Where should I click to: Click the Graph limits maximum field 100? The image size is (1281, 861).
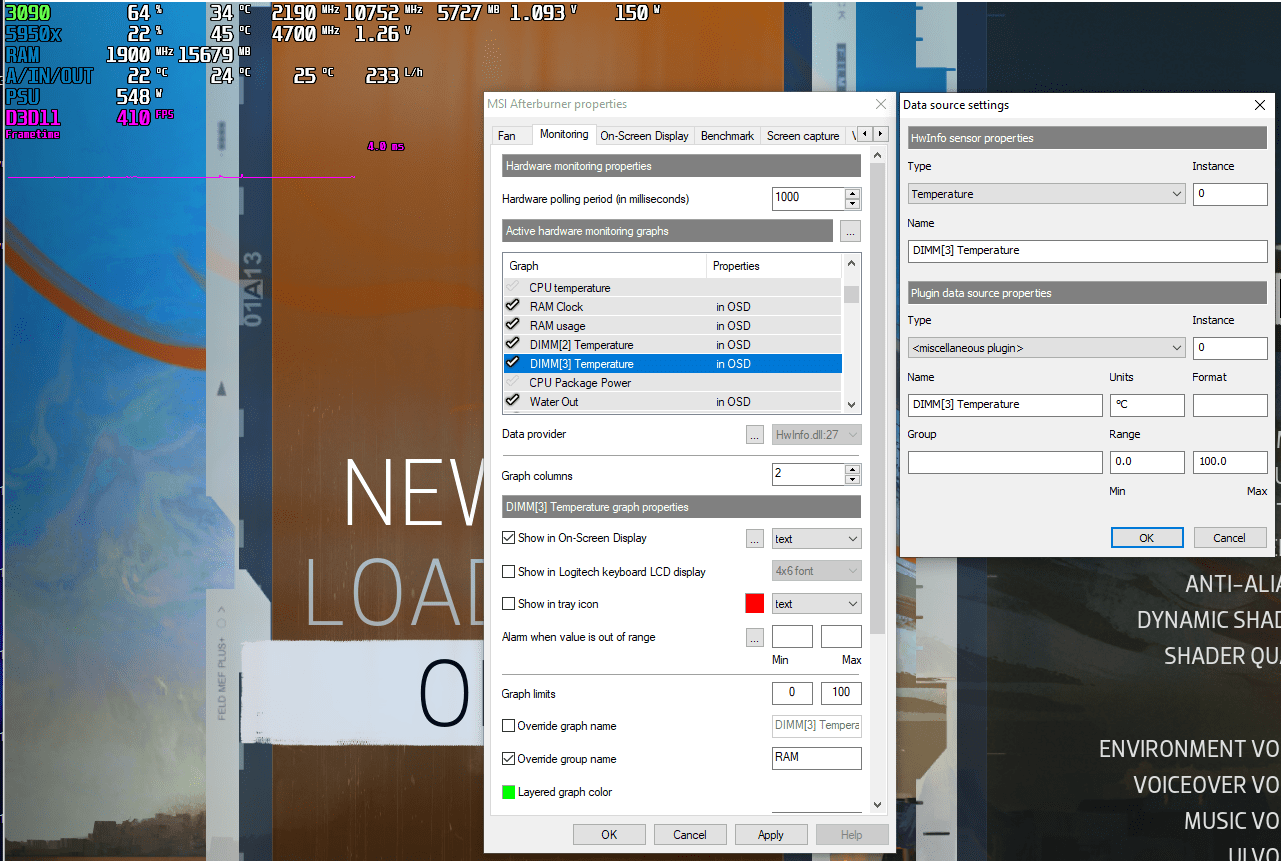point(841,693)
